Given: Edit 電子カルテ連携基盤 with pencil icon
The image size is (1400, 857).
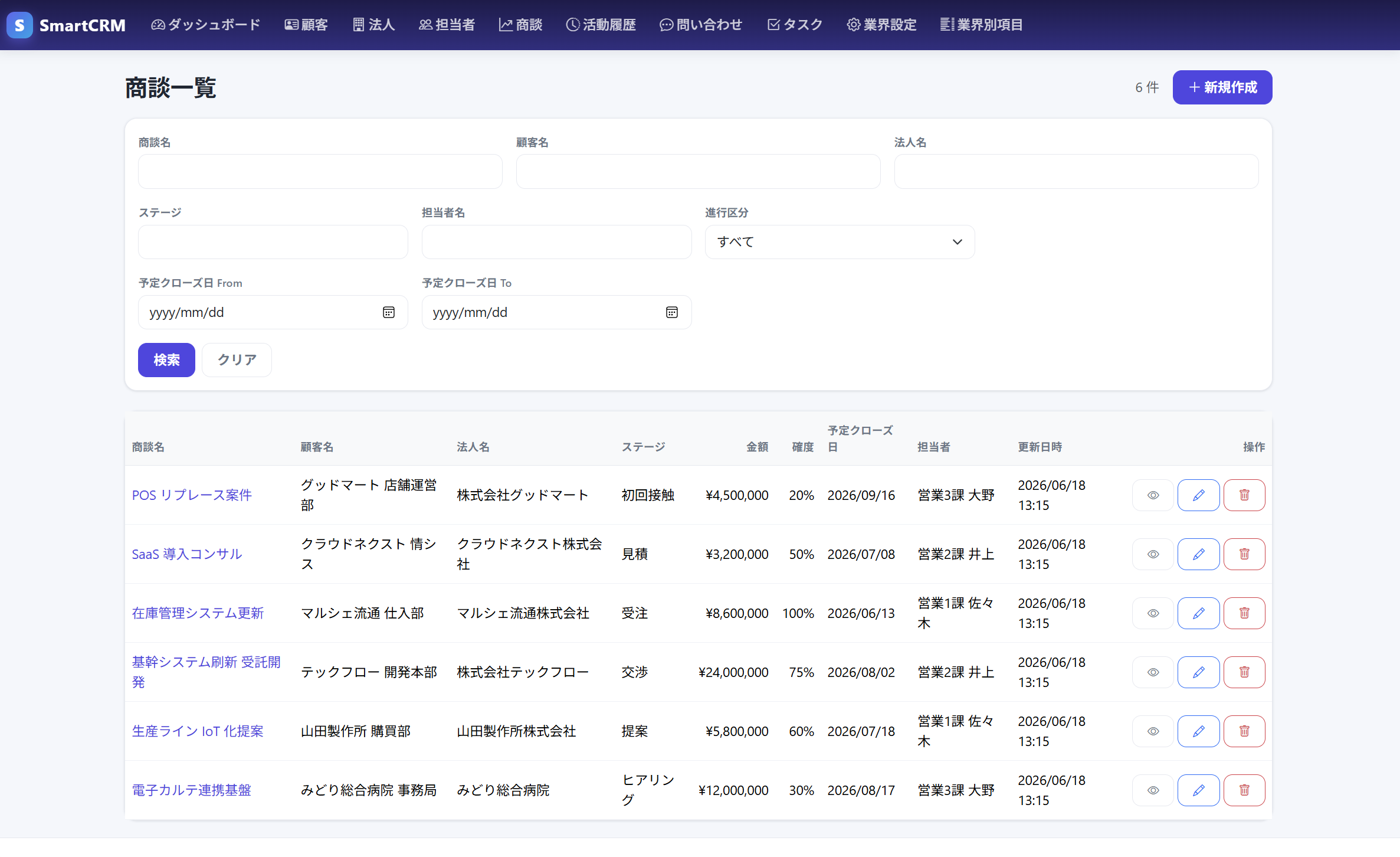Looking at the screenshot, I should click(1198, 790).
